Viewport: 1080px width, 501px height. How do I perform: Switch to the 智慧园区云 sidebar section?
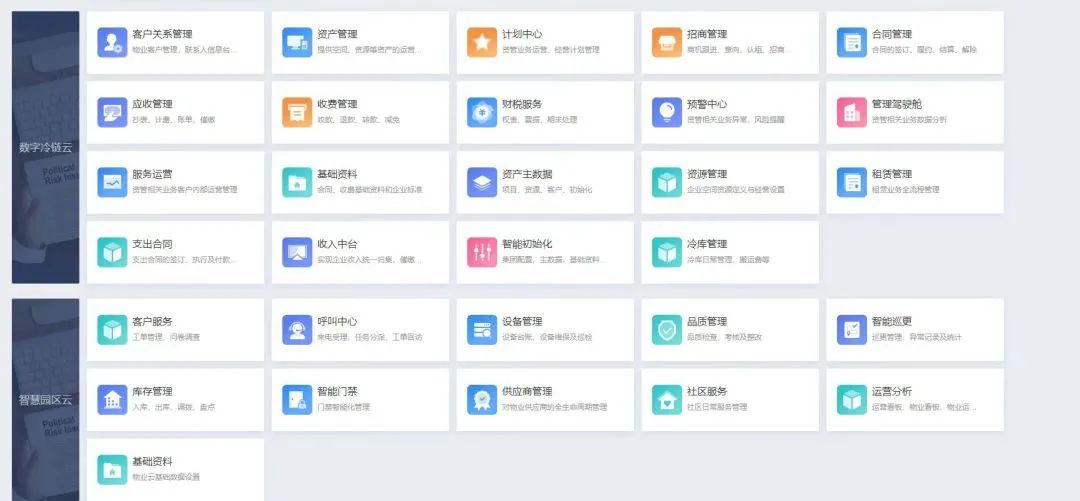tap(45, 400)
